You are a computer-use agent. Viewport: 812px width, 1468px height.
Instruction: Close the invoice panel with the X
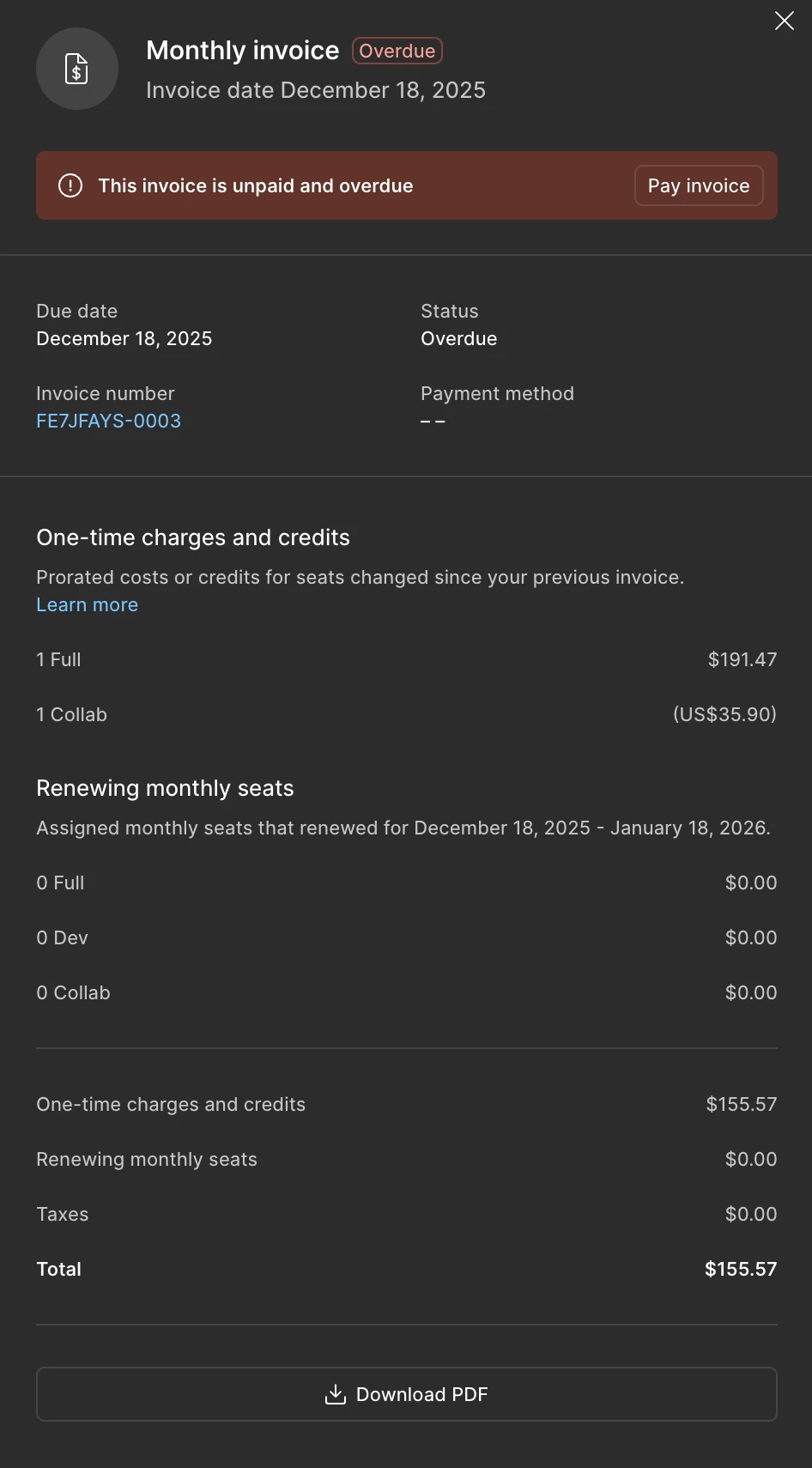784,21
